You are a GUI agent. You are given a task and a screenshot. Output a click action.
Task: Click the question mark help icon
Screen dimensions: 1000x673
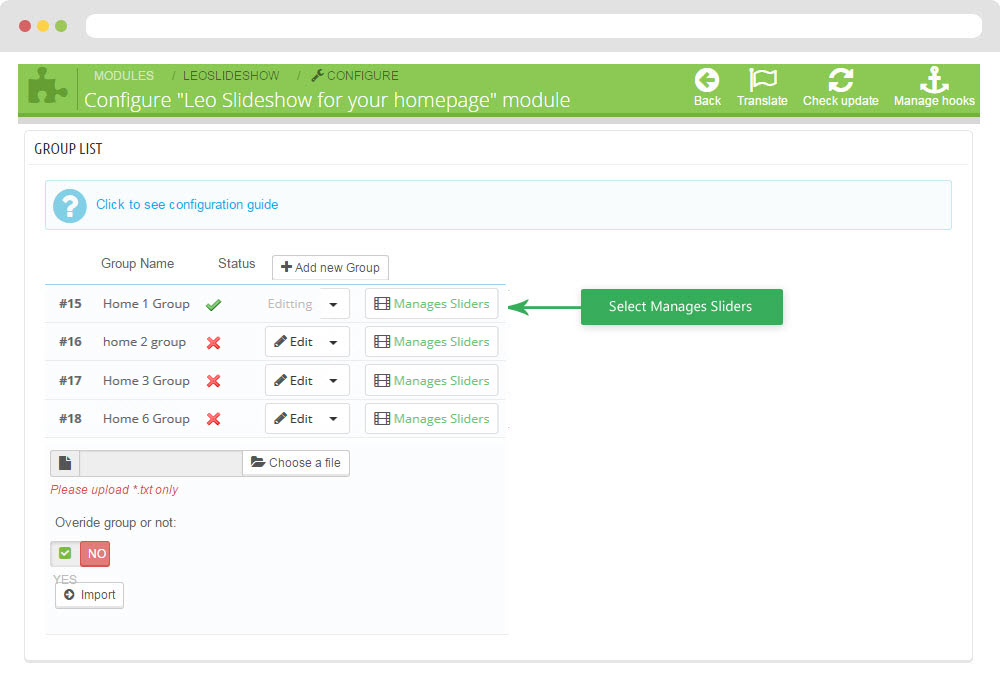point(70,205)
